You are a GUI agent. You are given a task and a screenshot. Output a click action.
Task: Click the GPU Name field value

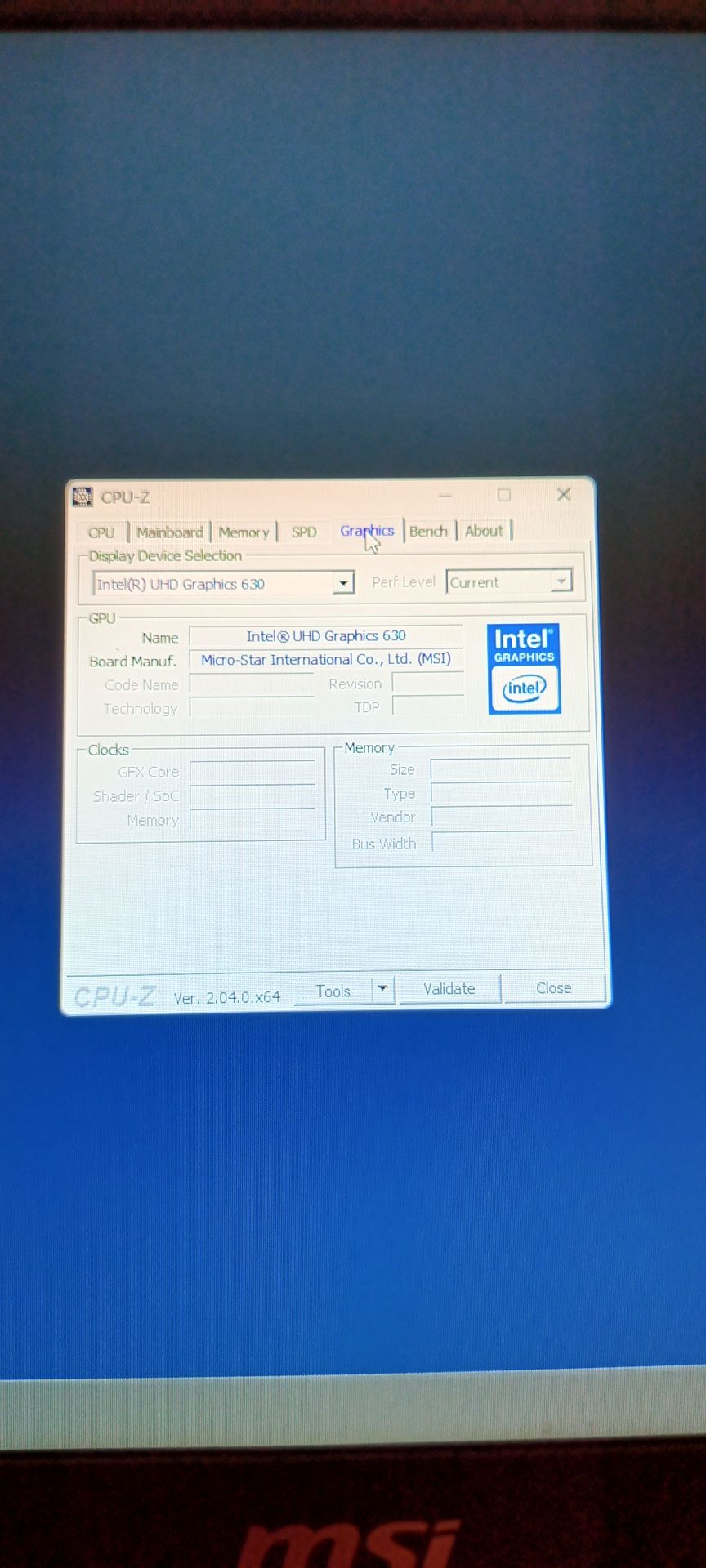[x=326, y=635]
